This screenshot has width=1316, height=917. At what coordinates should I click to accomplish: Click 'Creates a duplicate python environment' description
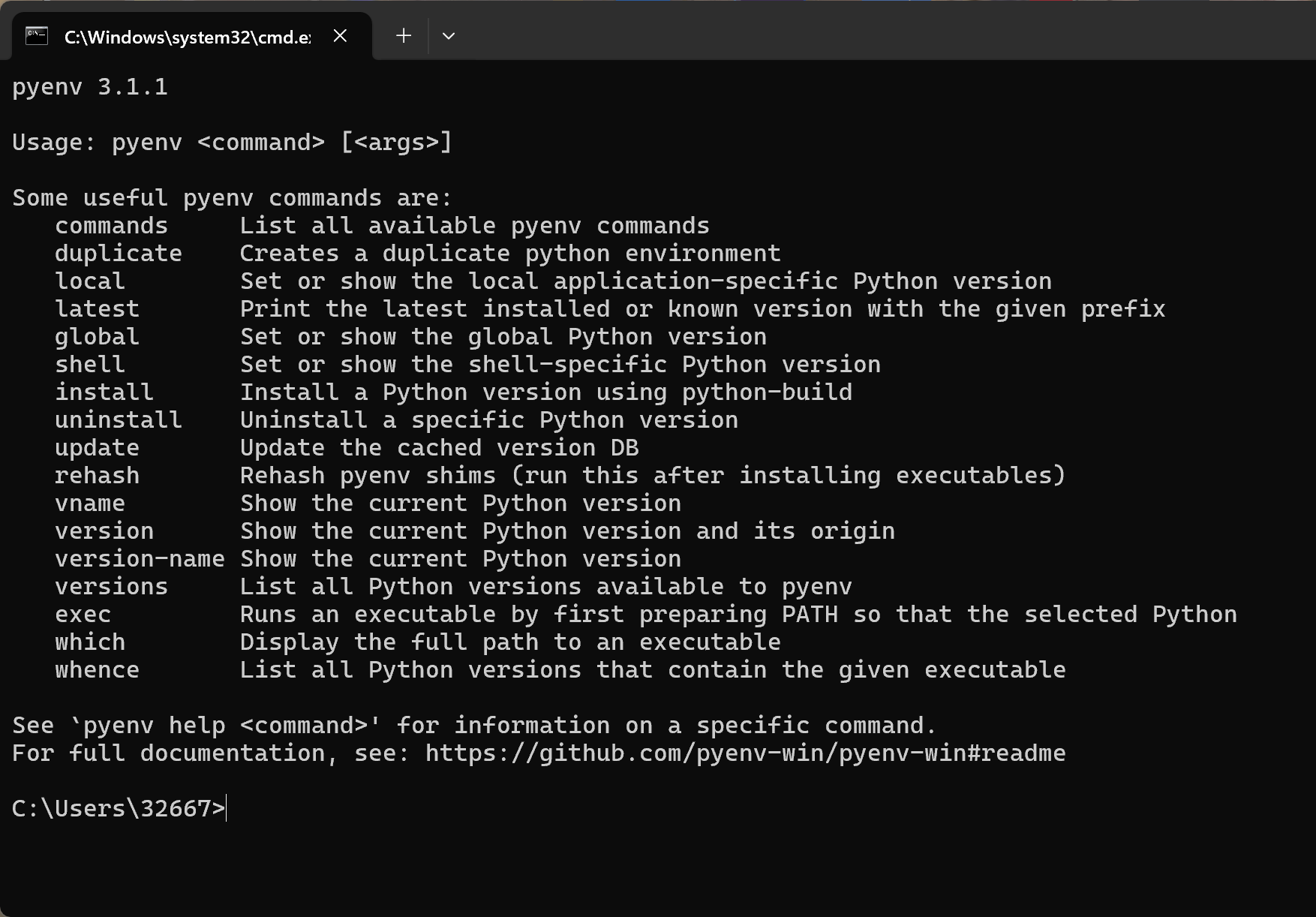coord(510,254)
